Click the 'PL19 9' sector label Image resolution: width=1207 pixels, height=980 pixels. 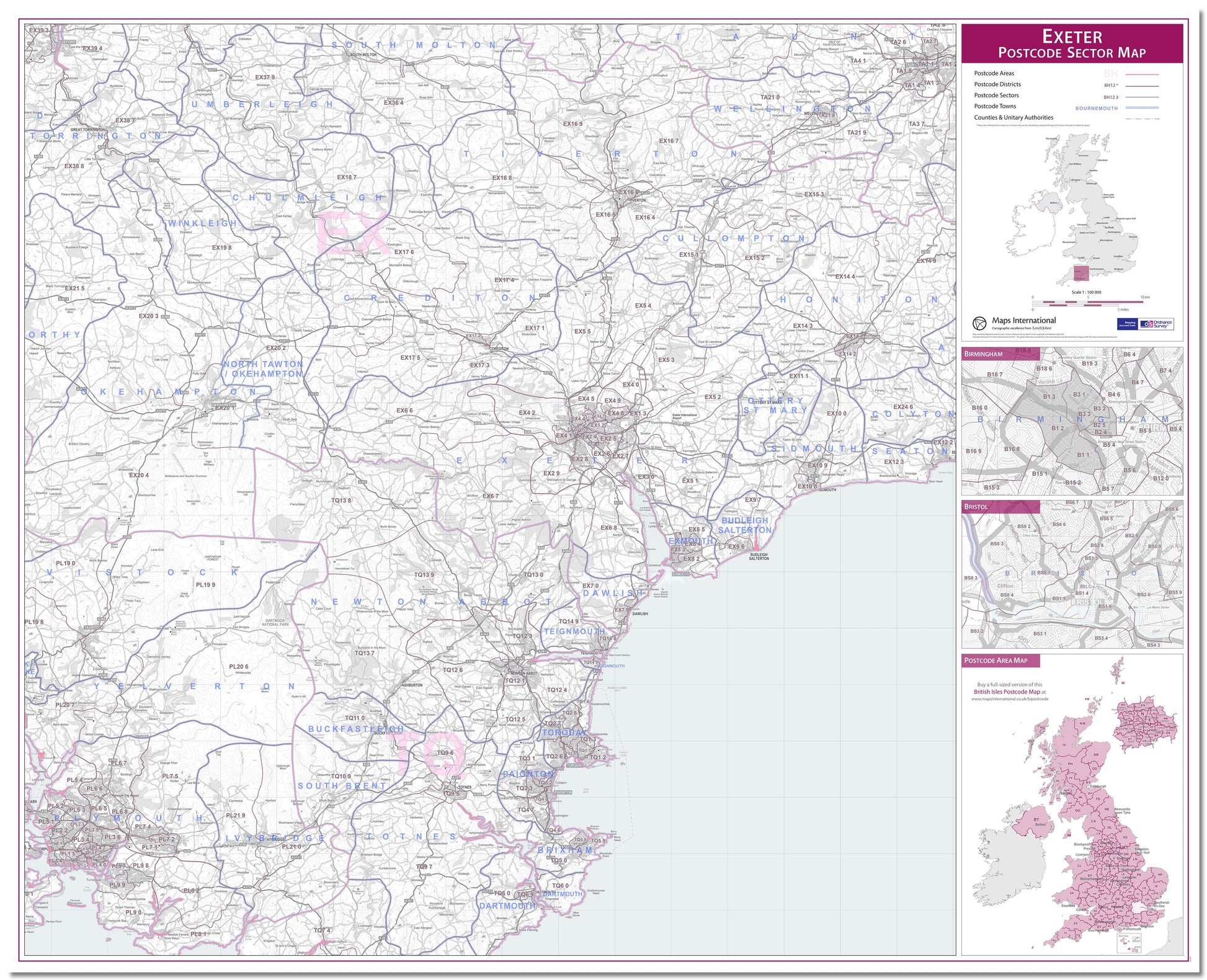coord(205,585)
